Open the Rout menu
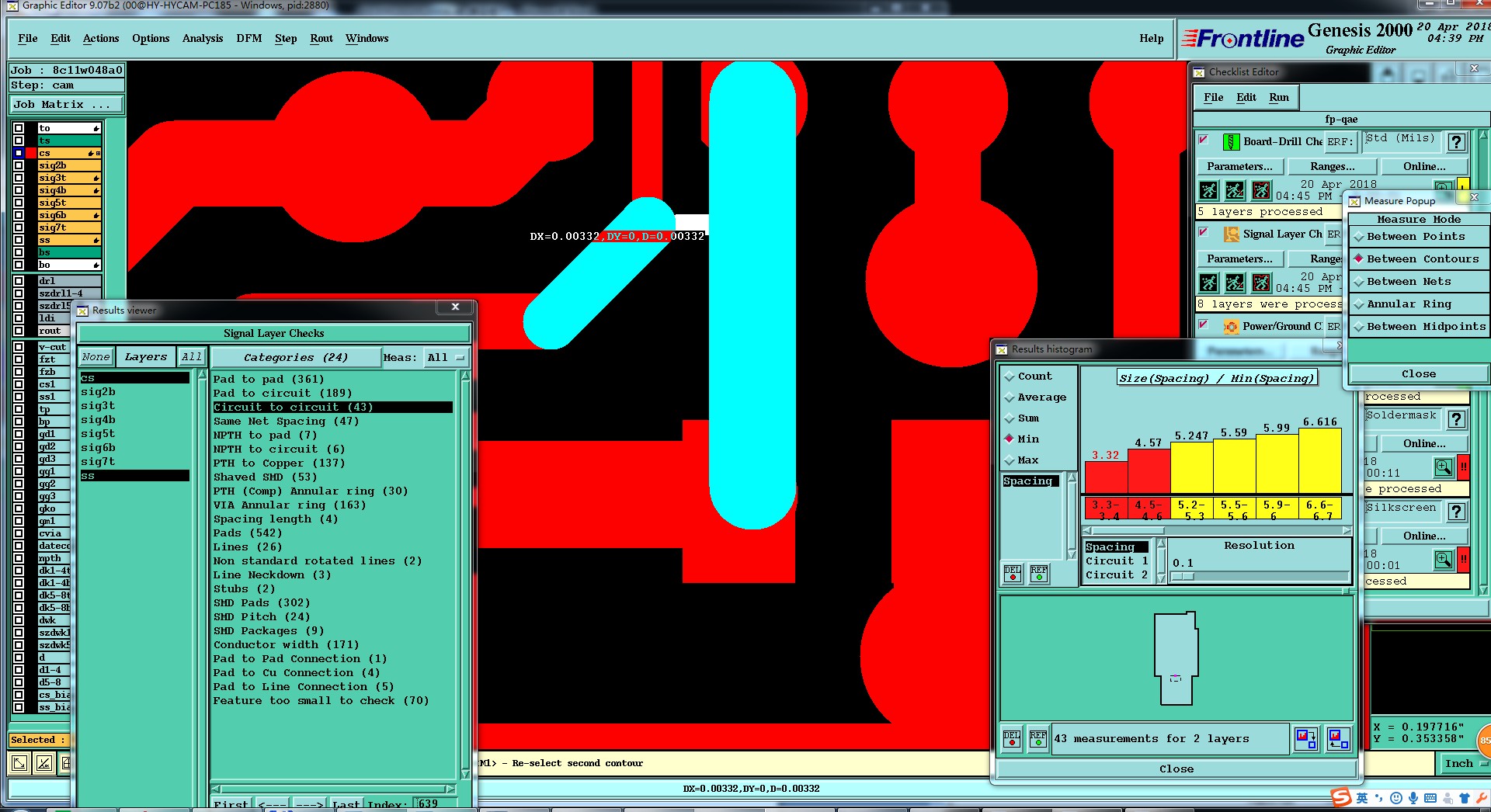This screenshot has height=812, width=1491. [x=321, y=38]
